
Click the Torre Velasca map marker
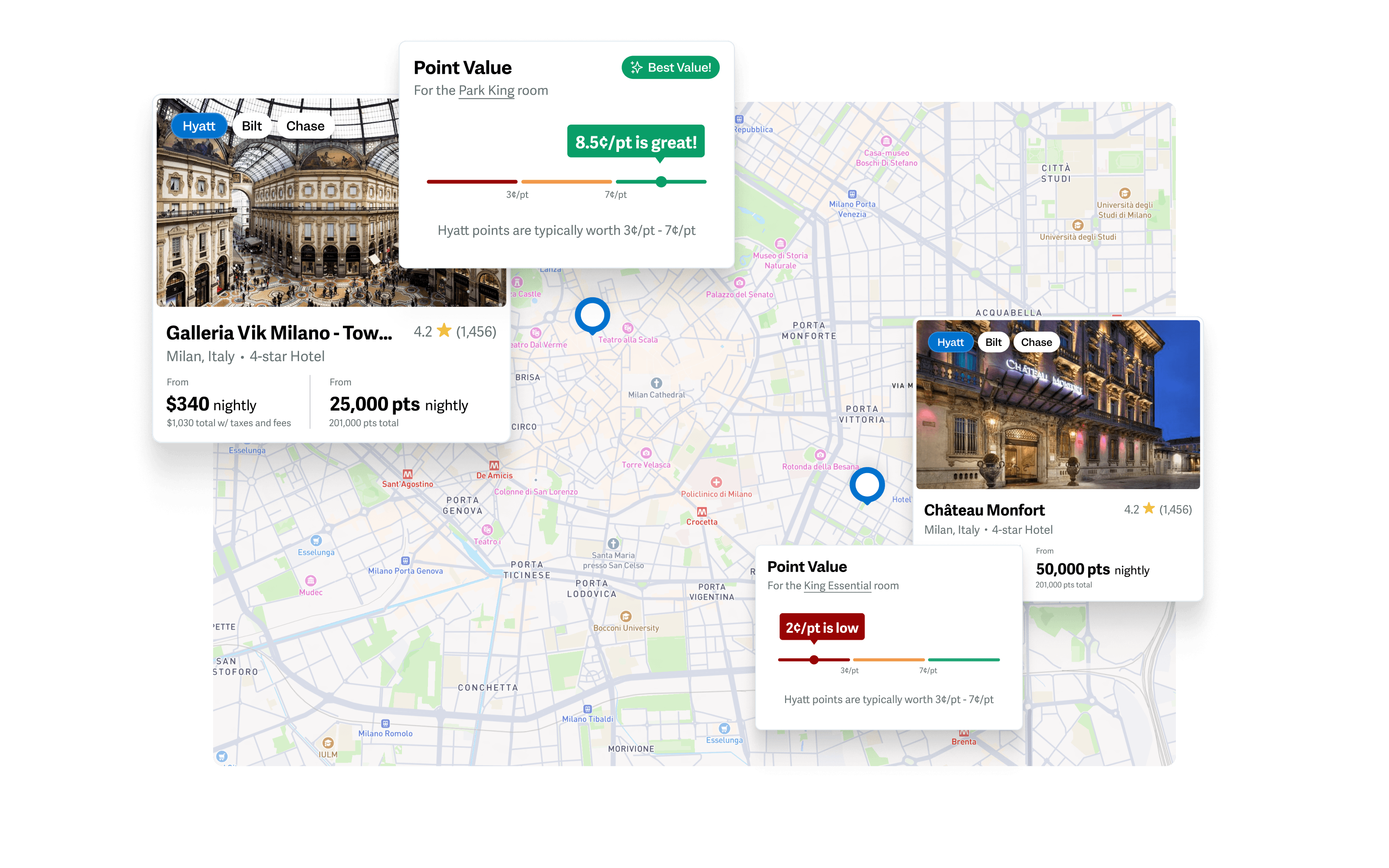click(646, 452)
